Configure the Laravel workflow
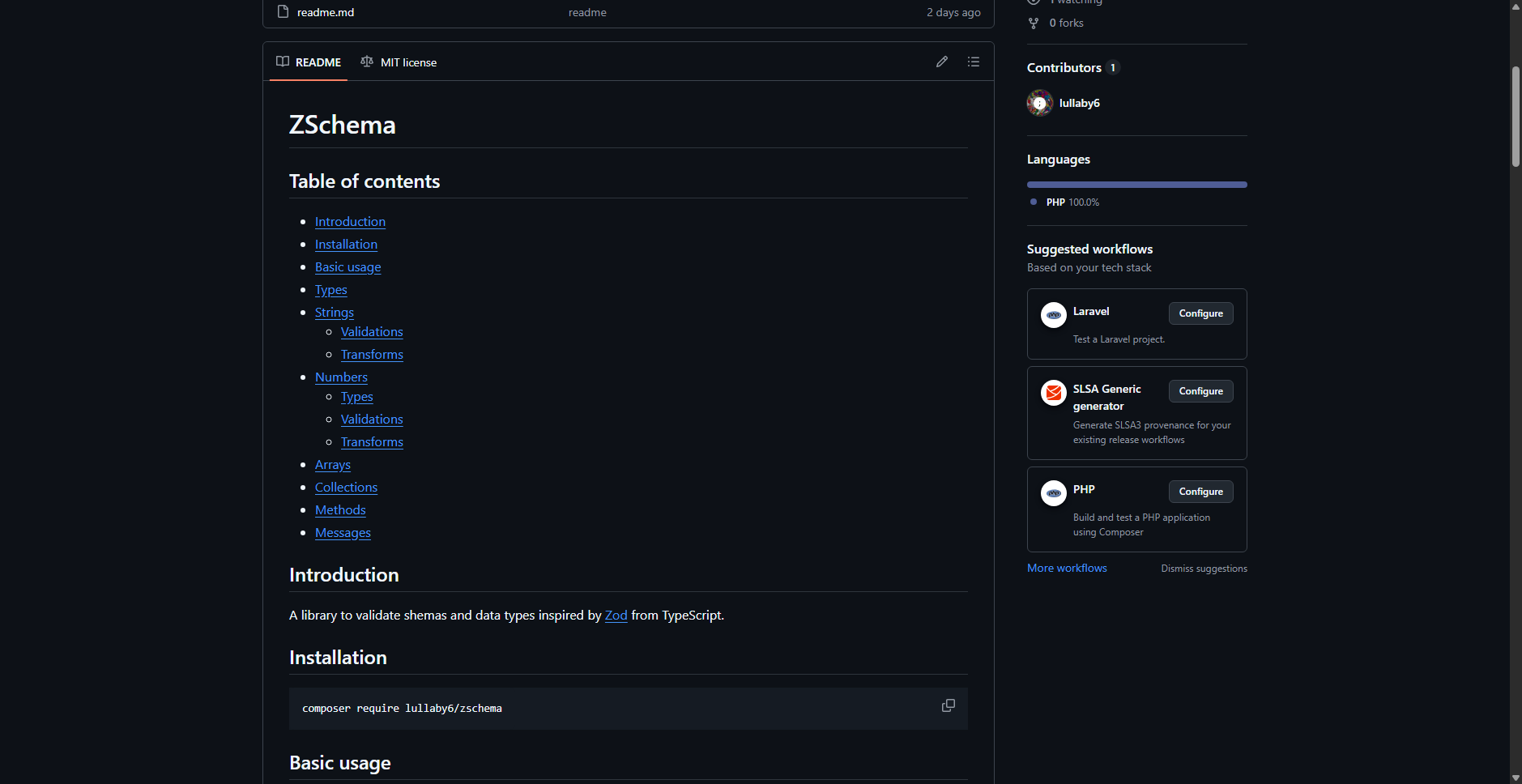This screenshot has width=1522, height=784. point(1201,313)
